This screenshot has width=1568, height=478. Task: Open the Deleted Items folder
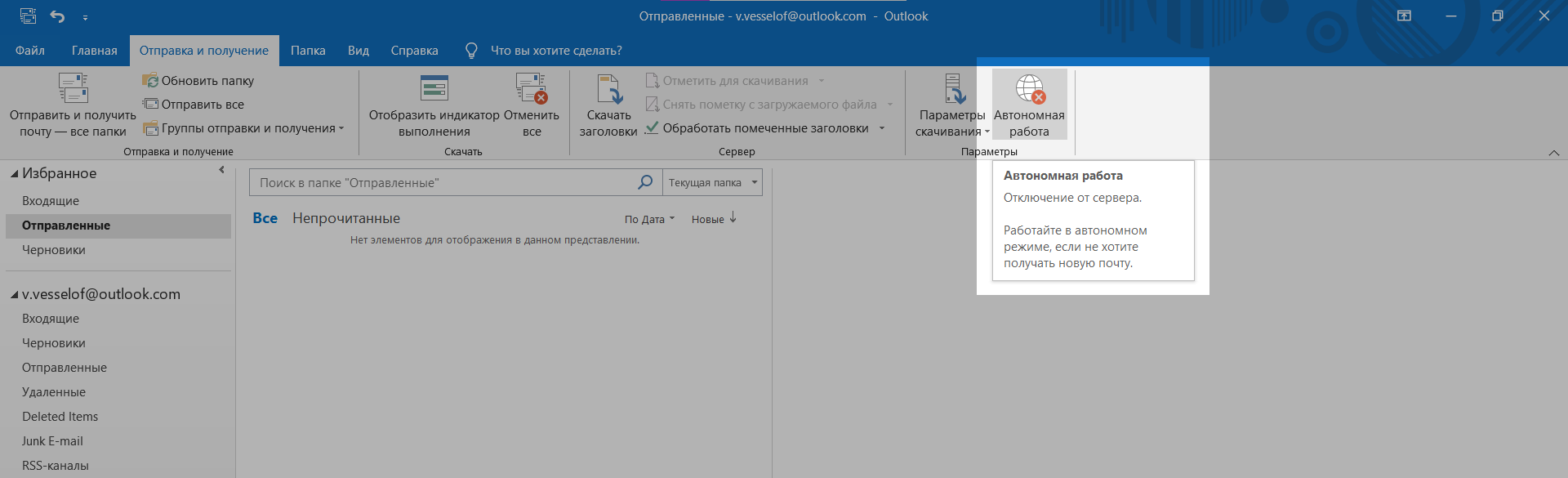[60, 417]
